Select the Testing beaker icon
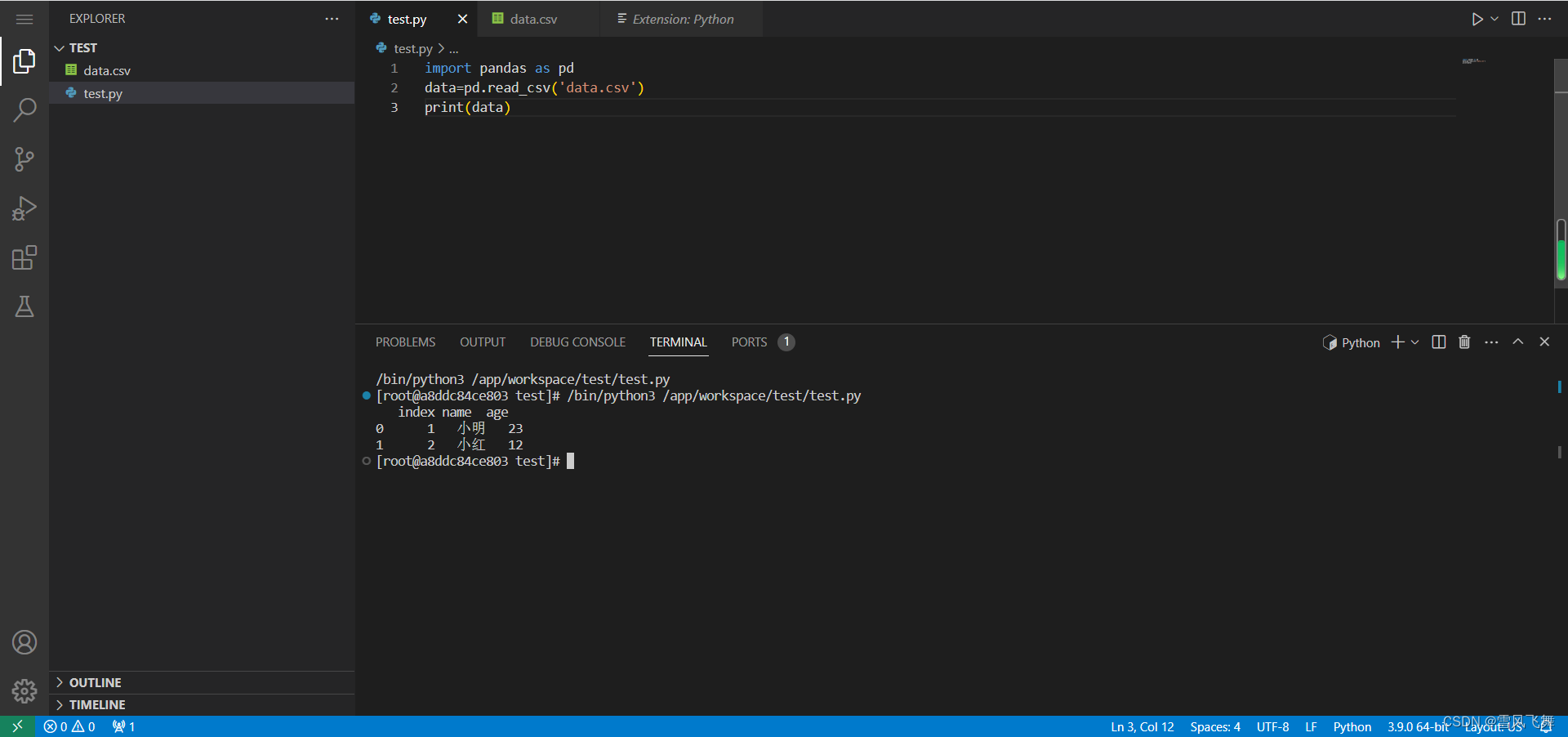This screenshot has width=1568, height=737. click(x=24, y=306)
